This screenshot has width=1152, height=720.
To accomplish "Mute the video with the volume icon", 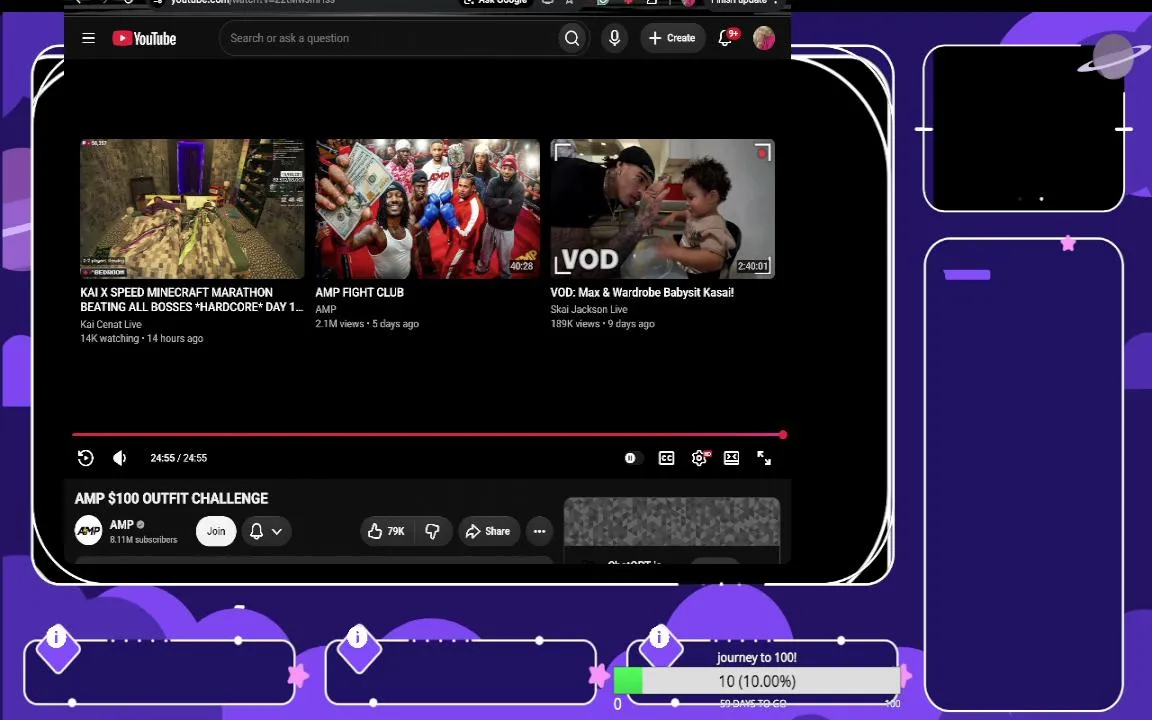I will coord(120,458).
